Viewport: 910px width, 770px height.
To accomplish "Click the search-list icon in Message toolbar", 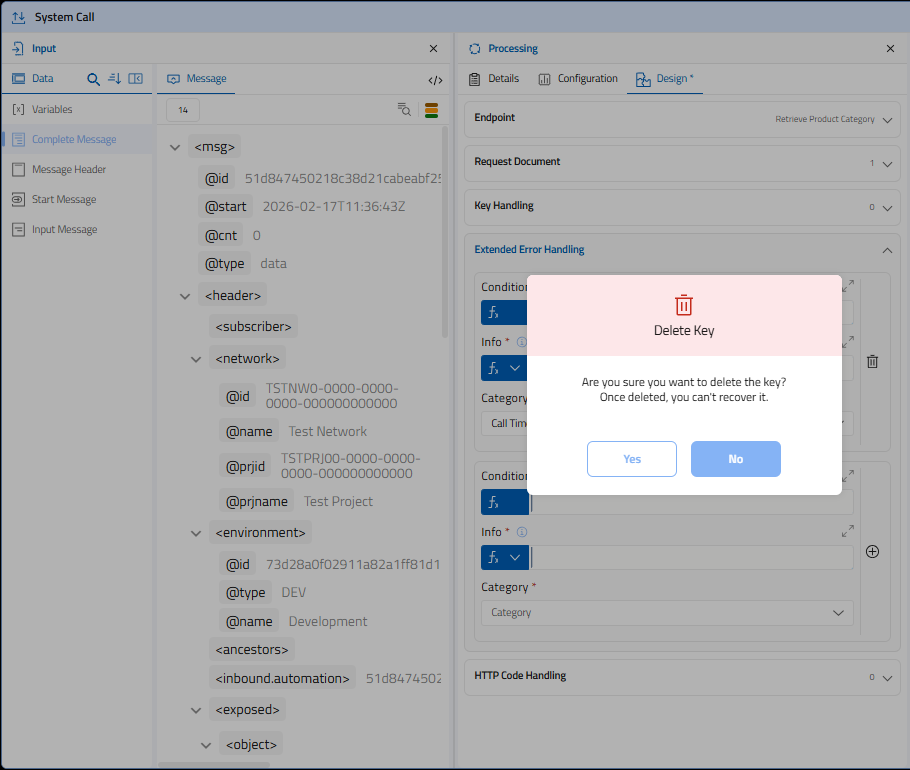I will (404, 110).
